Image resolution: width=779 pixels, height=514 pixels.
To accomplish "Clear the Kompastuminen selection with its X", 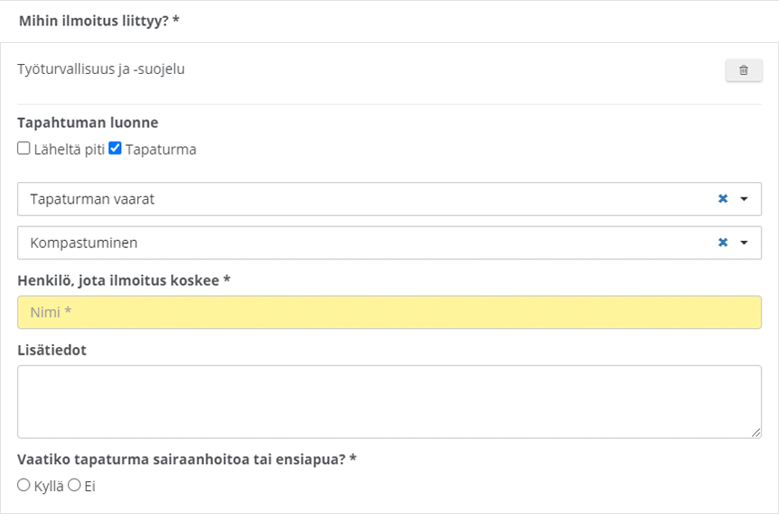I will 723,242.
